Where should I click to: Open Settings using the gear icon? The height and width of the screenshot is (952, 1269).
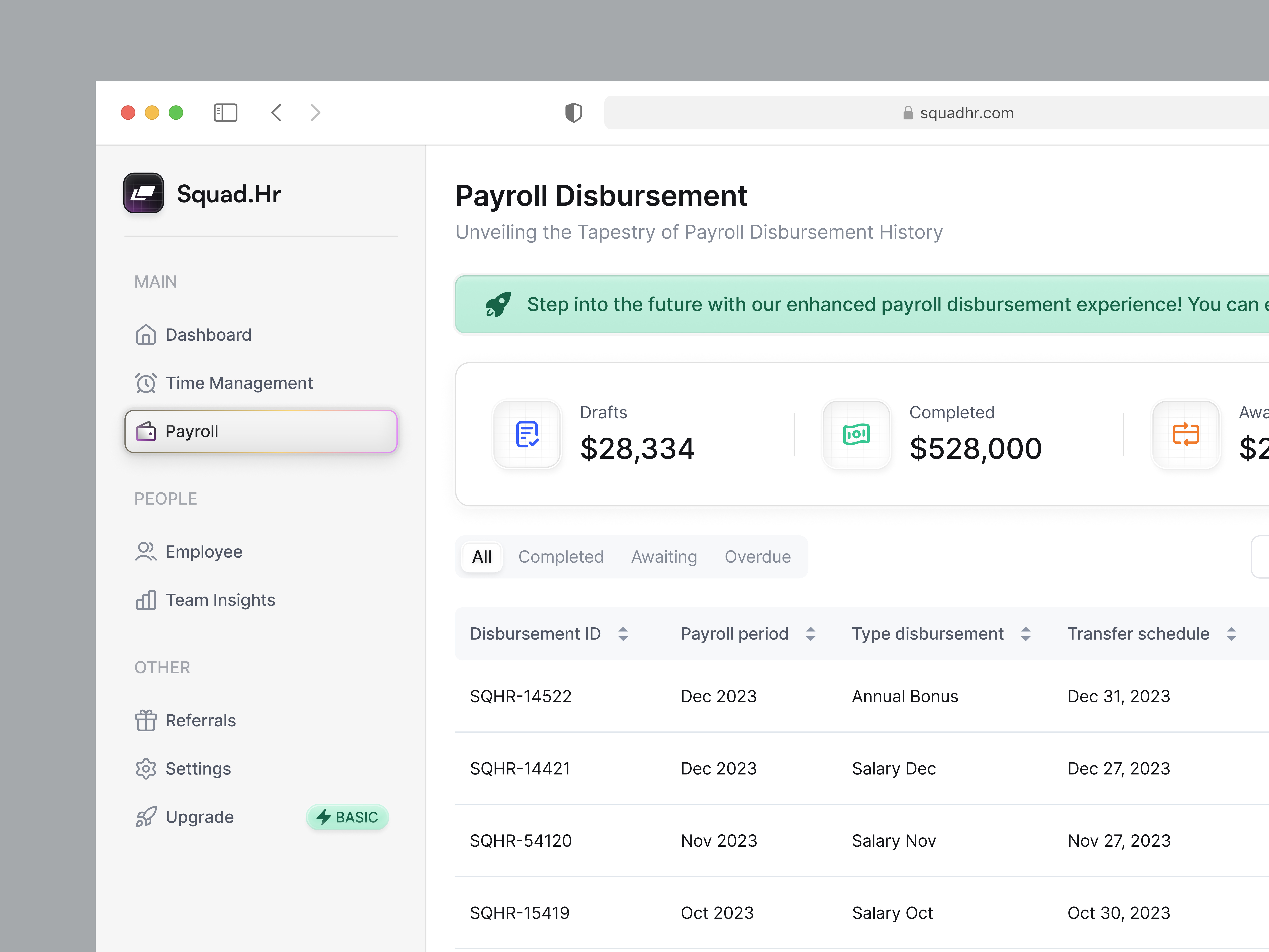pos(146,768)
